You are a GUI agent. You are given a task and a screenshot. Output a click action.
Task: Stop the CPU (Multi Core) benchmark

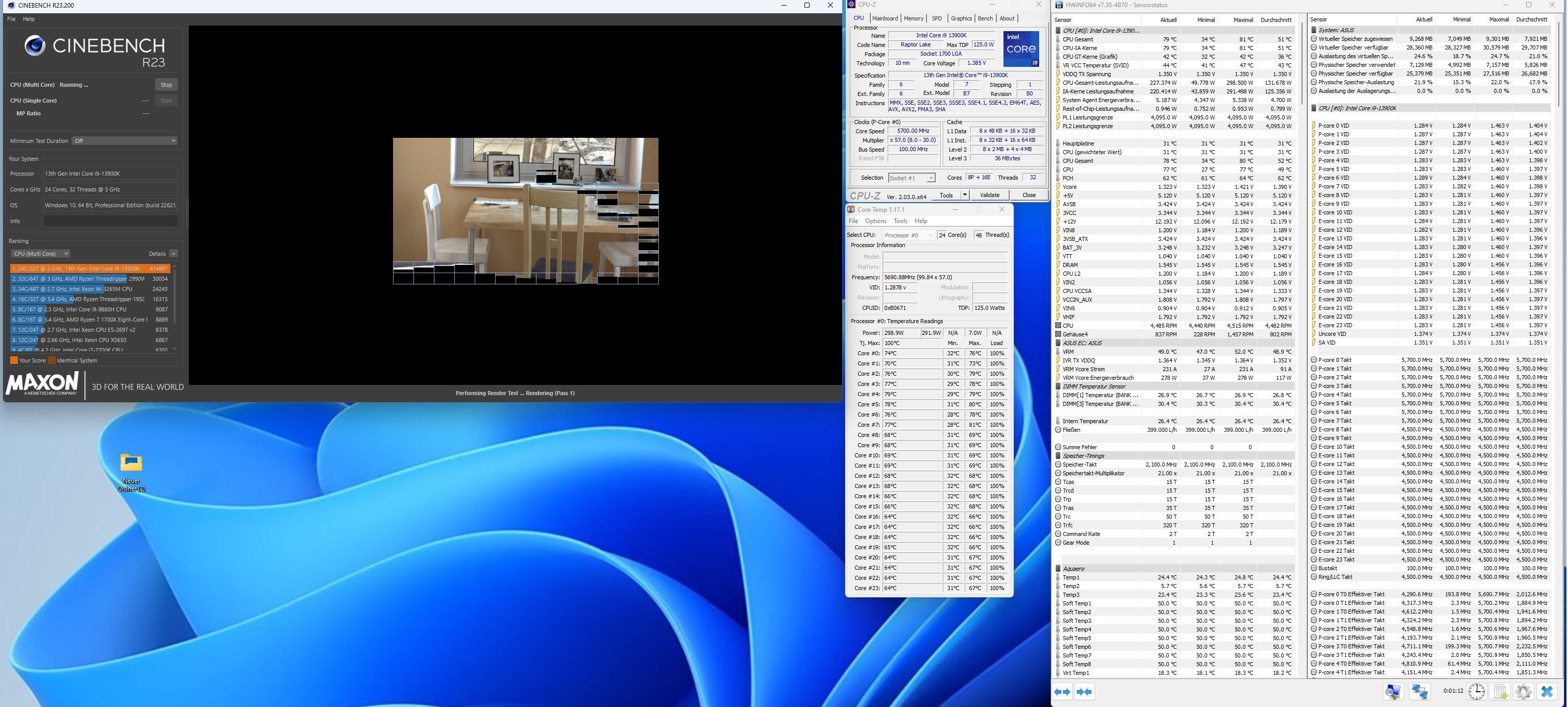[x=166, y=85]
